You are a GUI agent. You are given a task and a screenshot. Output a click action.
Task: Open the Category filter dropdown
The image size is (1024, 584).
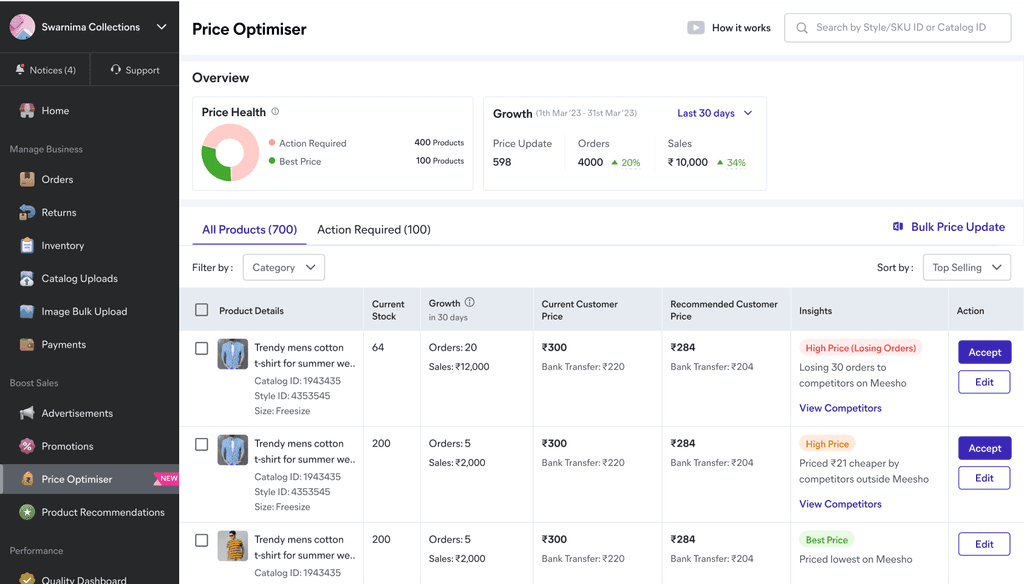pos(283,267)
